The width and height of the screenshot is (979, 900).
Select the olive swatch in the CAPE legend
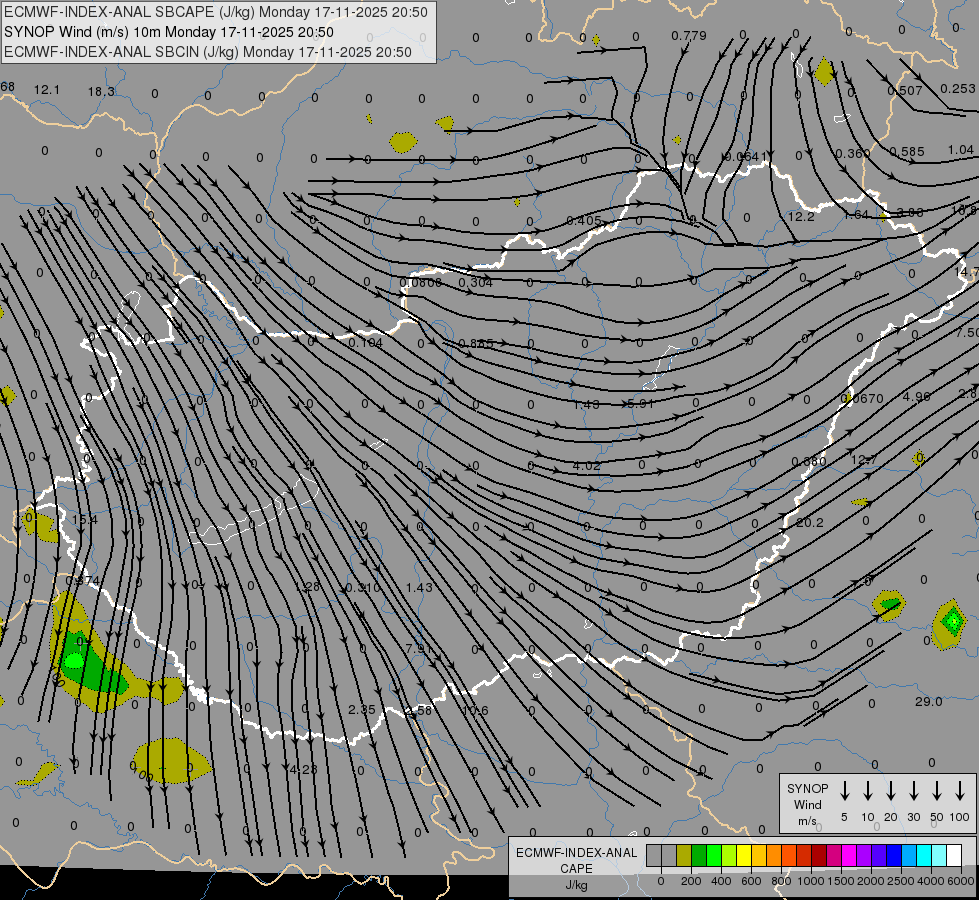(684, 856)
